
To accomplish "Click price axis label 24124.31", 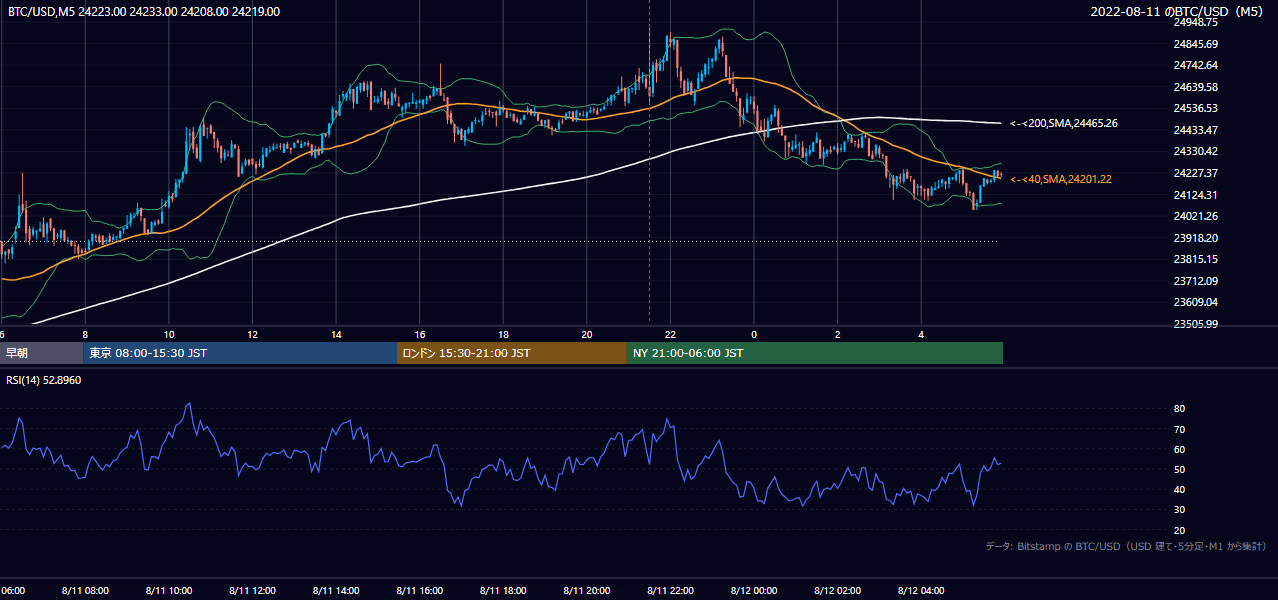I will tap(1196, 194).
